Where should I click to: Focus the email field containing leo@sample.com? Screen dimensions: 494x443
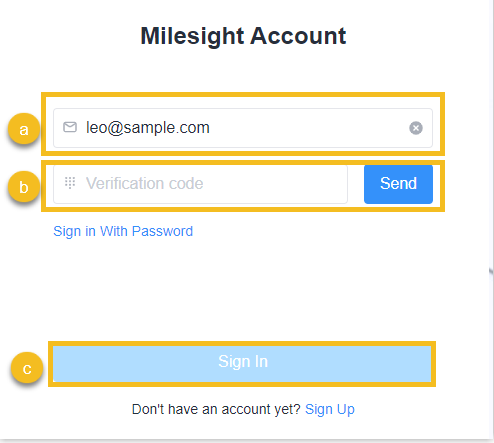(x=243, y=128)
